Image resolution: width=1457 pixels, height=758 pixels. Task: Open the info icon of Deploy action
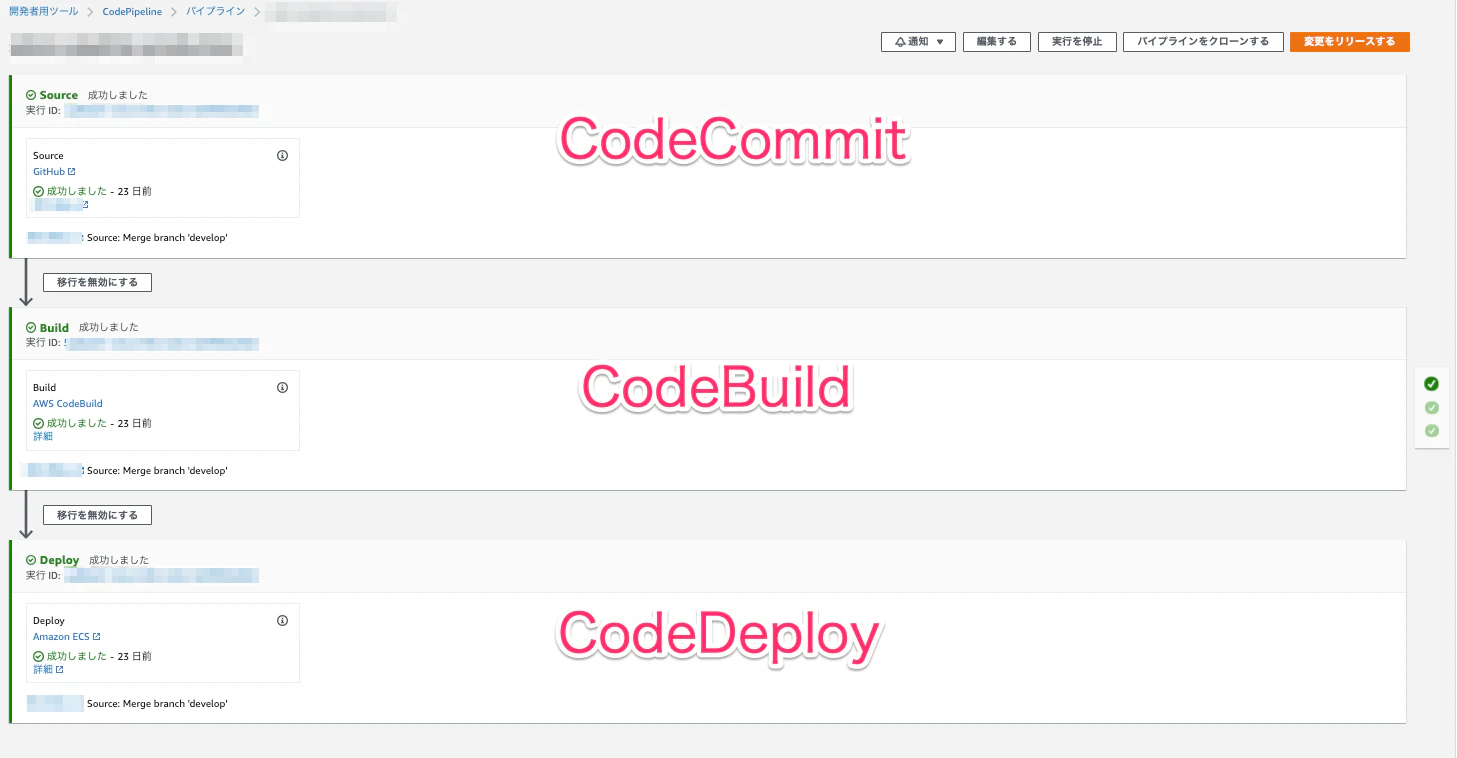(x=282, y=620)
